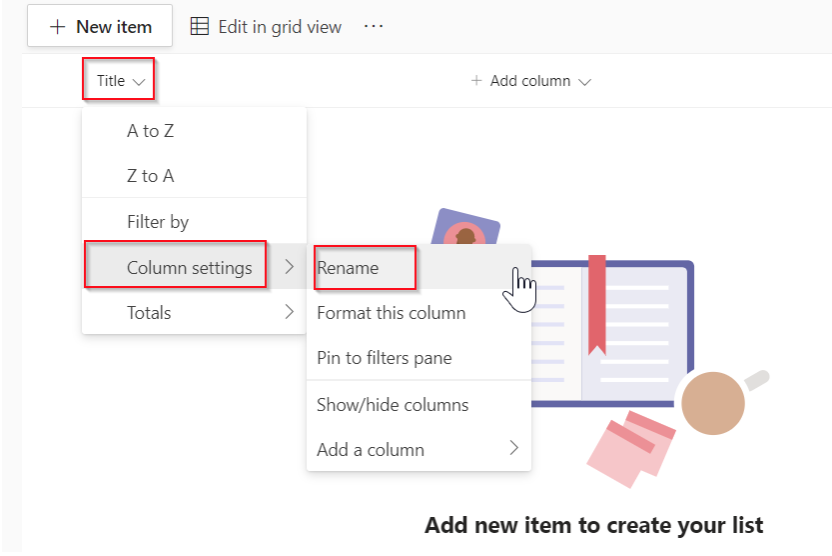Expand the Add a column submenu arrow
Image resolution: width=832 pixels, height=556 pixels.
[x=514, y=448]
